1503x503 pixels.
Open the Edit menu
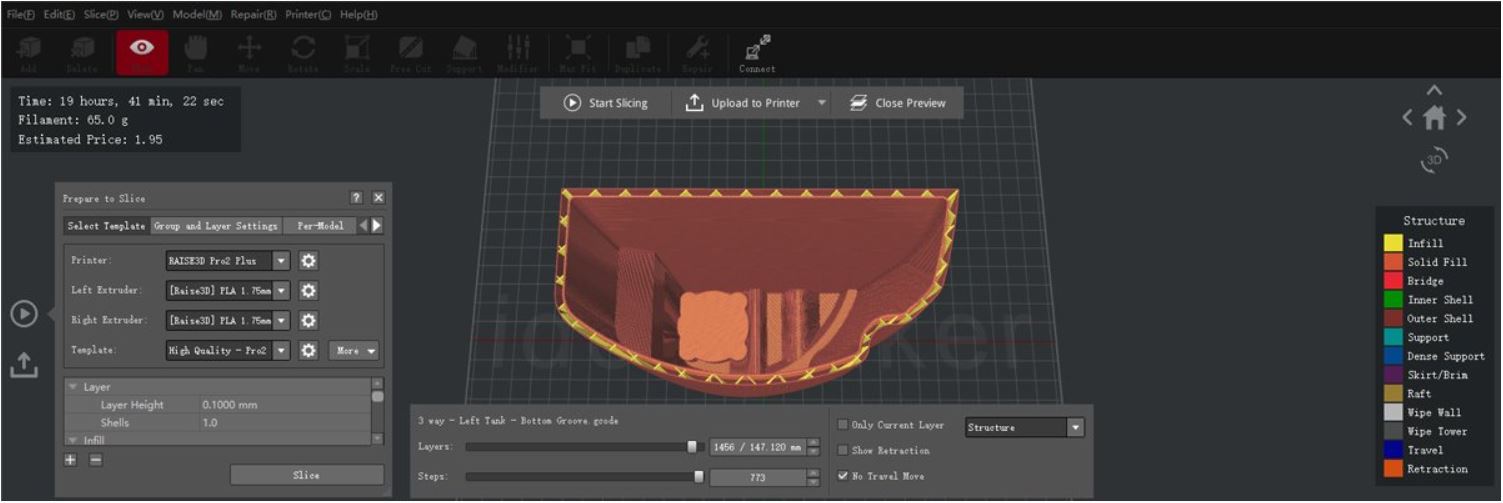(59, 15)
